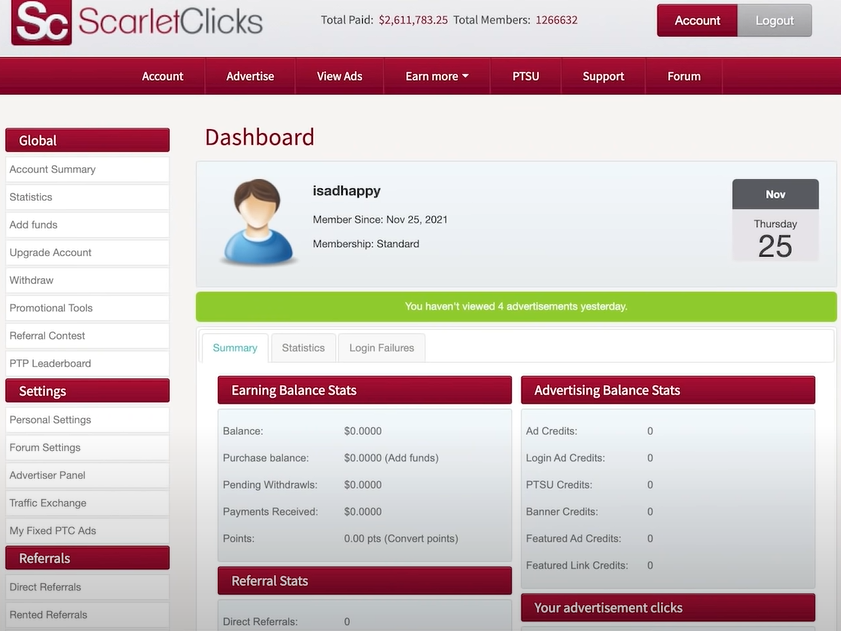Click the Global sidebar section header
Screen dimensions: 841x631
[x=87, y=140]
